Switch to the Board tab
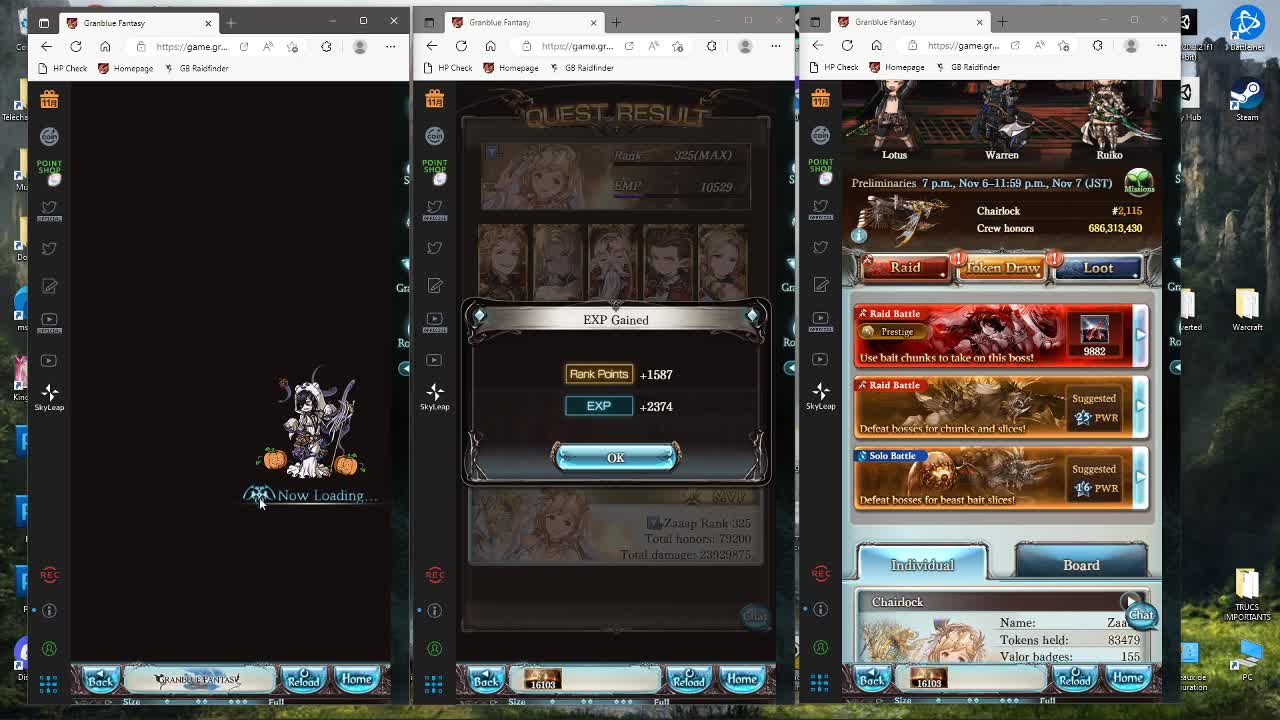Image resolution: width=1280 pixels, height=720 pixels. coord(1081,565)
